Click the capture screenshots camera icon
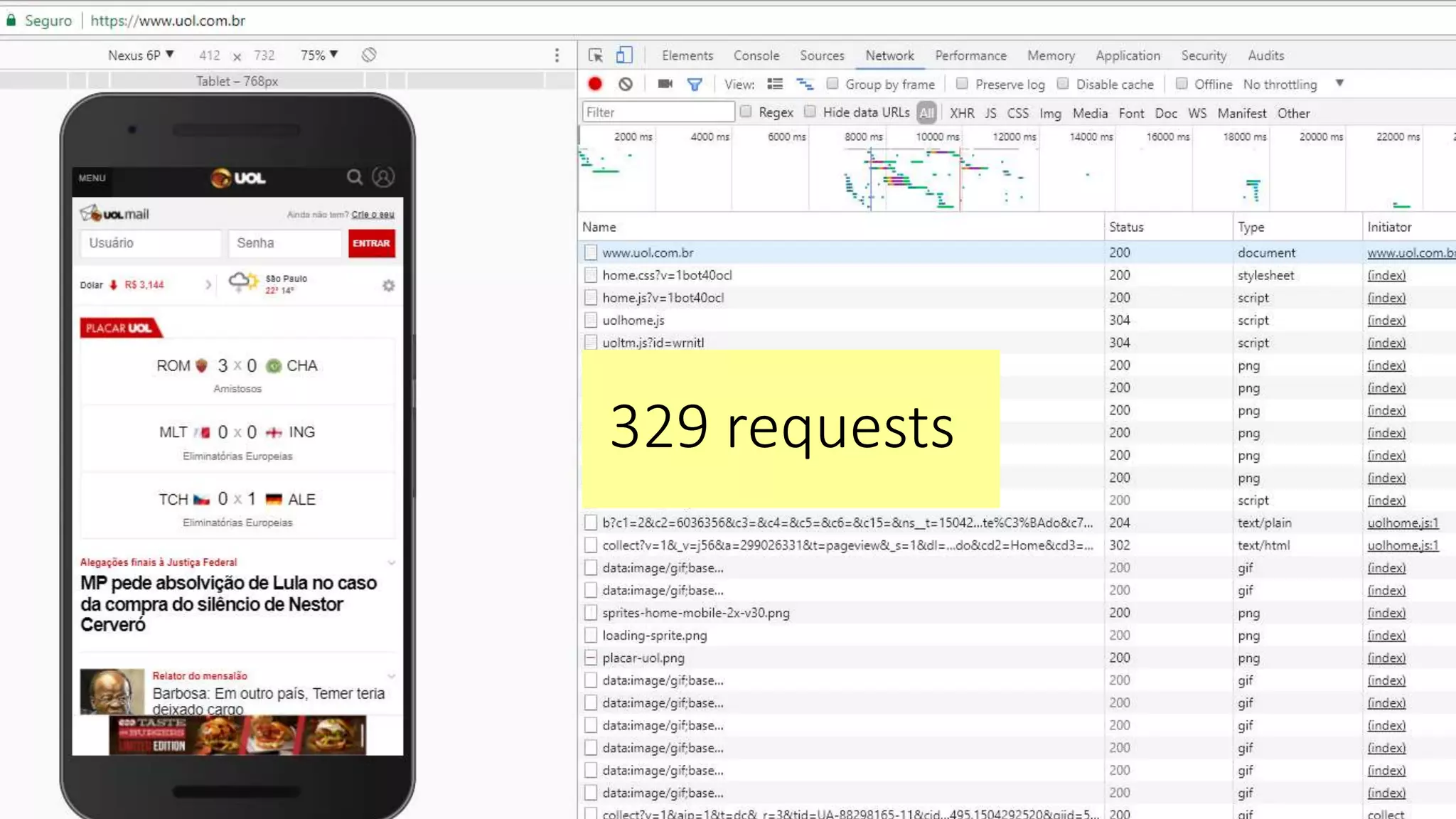The image size is (1456, 819). click(665, 84)
